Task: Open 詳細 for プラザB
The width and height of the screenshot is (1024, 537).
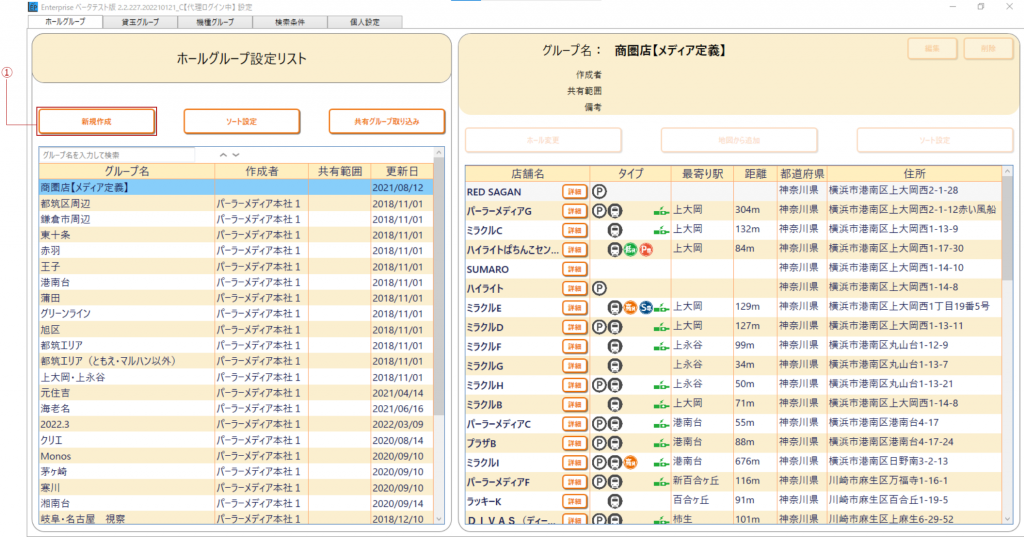Action: (x=575, y=443)
